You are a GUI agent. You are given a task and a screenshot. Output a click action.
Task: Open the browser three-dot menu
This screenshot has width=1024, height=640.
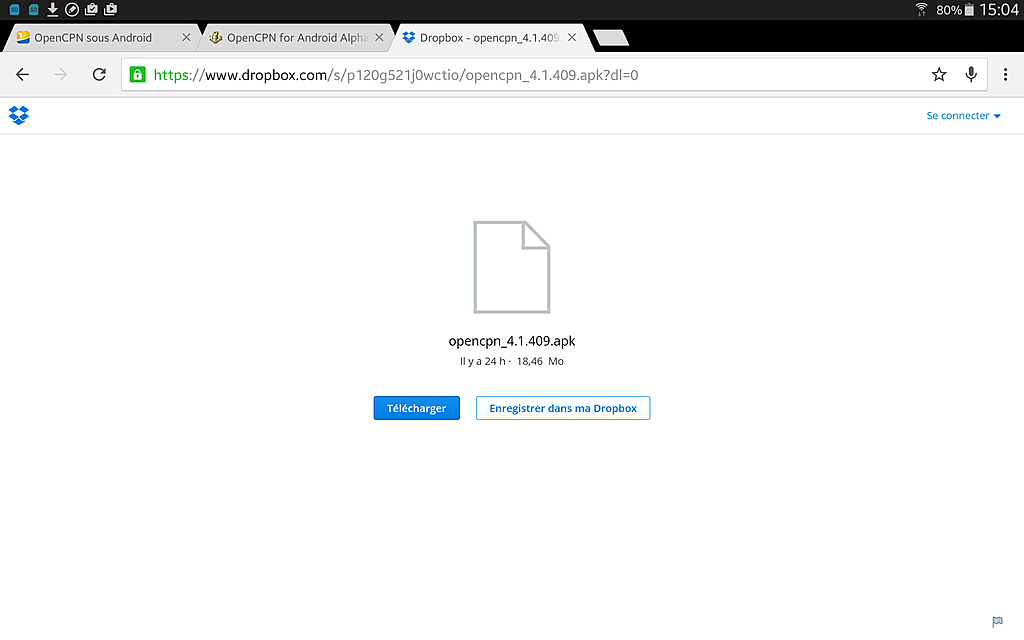click(1005, 74)
